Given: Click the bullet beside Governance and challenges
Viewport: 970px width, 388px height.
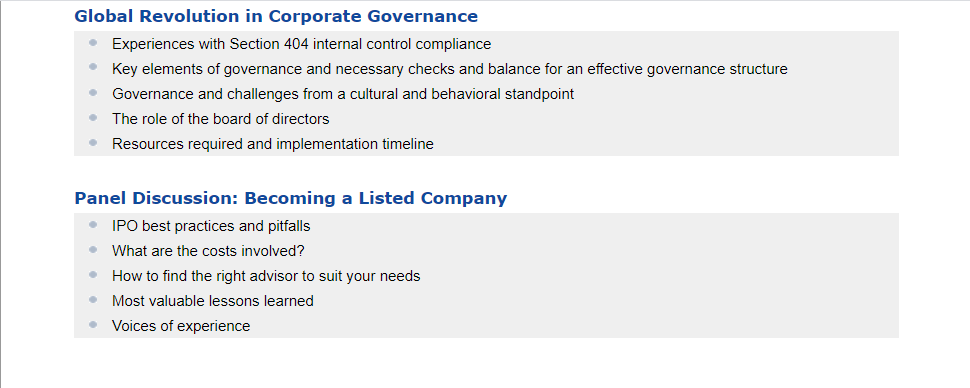Looking at the screenshot, I should point(93,92).
